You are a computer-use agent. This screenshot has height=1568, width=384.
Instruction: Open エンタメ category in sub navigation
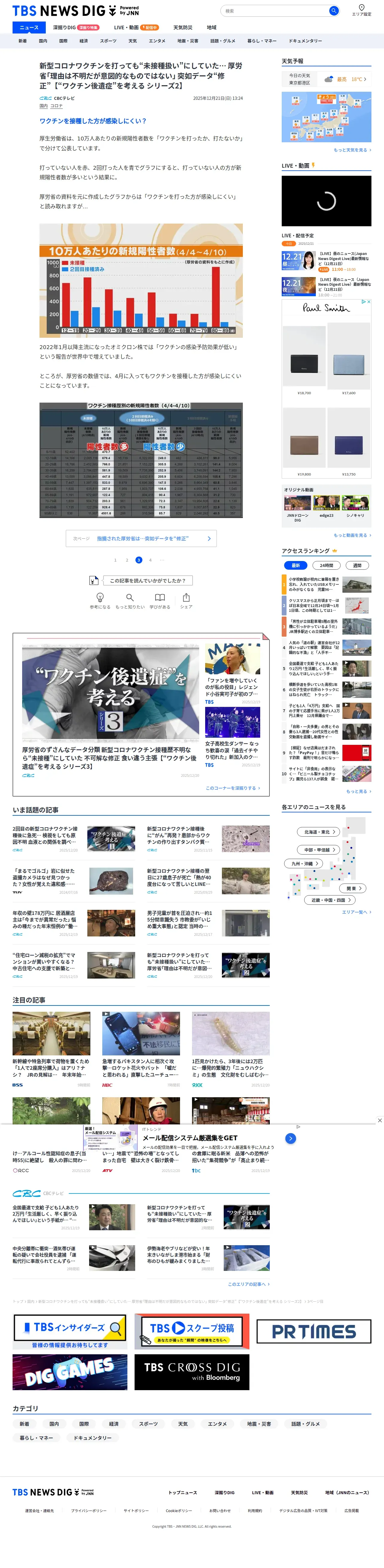tap(157, 41)
